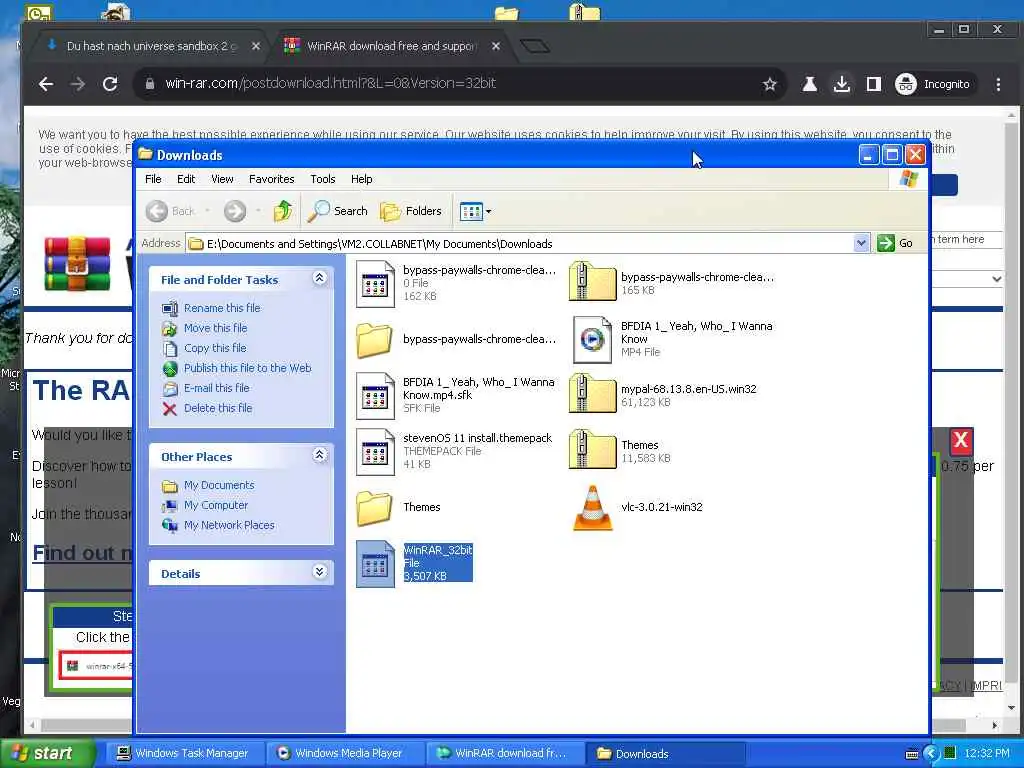This screenshot has width=1024, height=768.
Task: Collapse the File and Folder Tasks panel
Action: pos(319,278)
